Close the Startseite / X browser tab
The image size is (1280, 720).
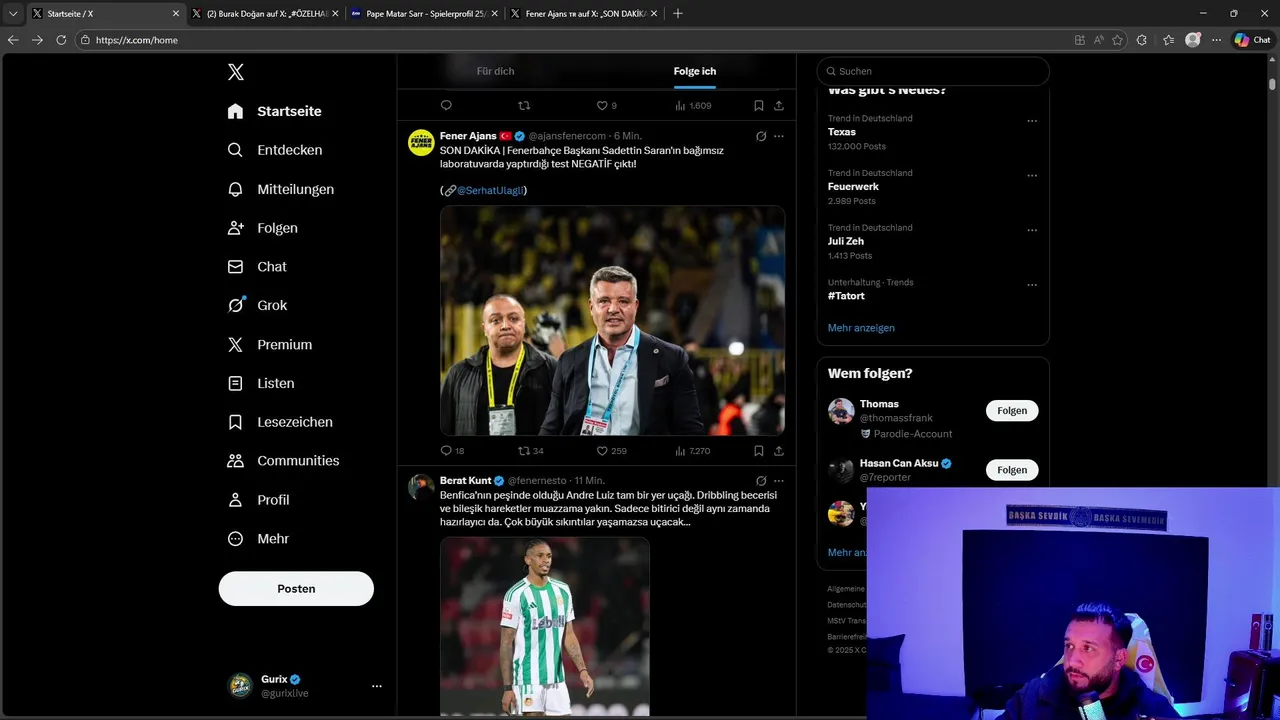(176, 14)
